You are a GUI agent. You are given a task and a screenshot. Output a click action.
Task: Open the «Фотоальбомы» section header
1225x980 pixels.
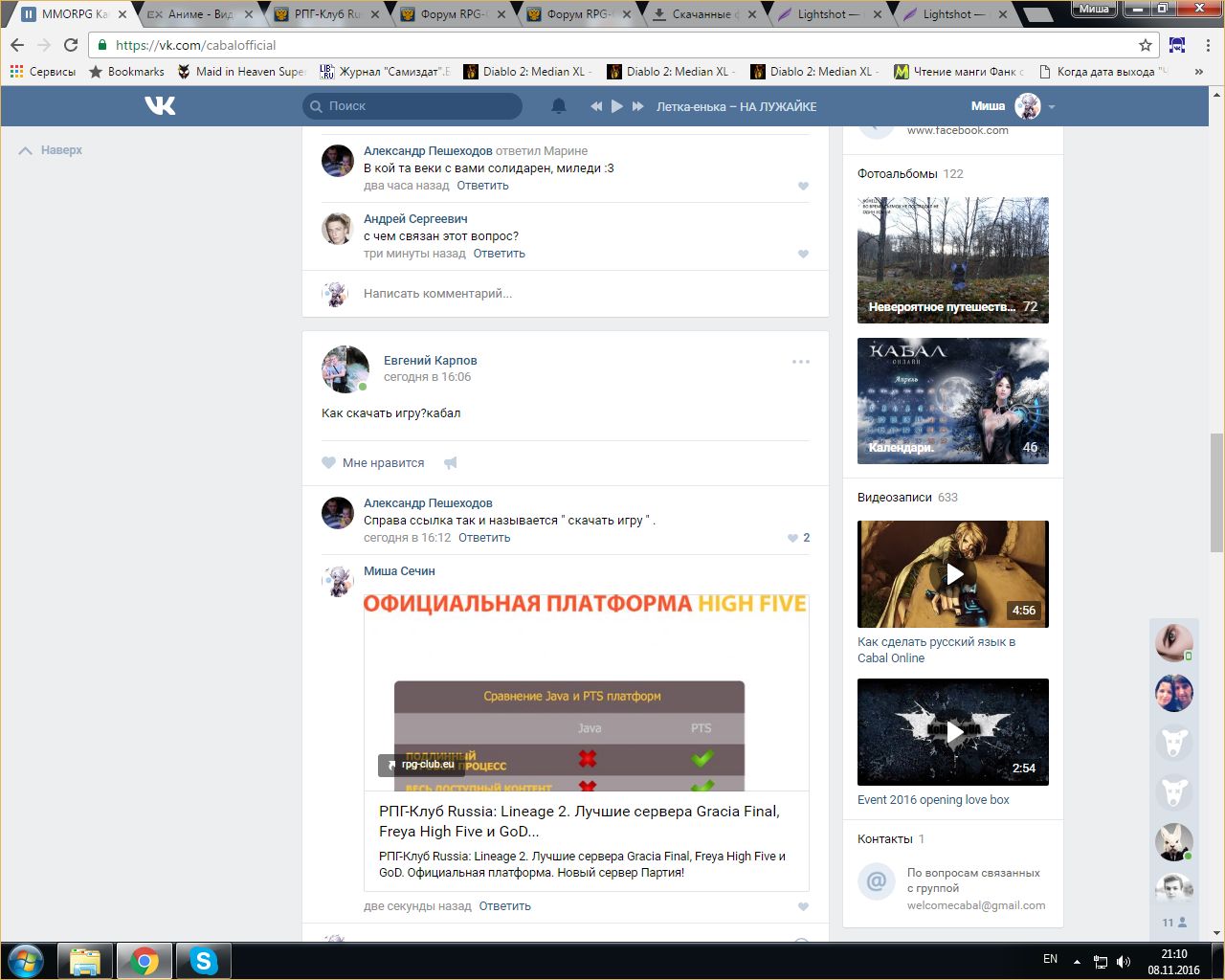tap(910, 174)
